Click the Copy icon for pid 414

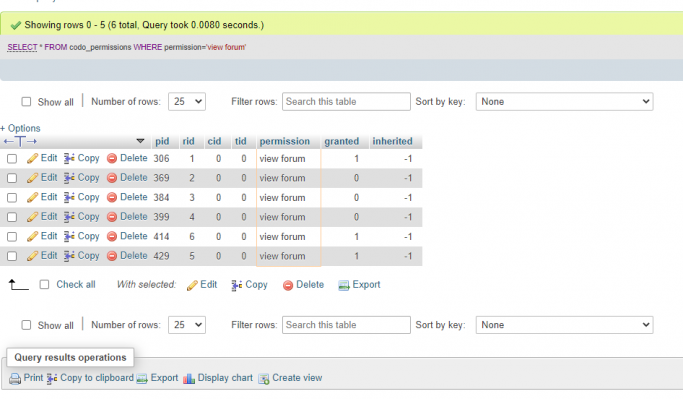coord(69,237)
